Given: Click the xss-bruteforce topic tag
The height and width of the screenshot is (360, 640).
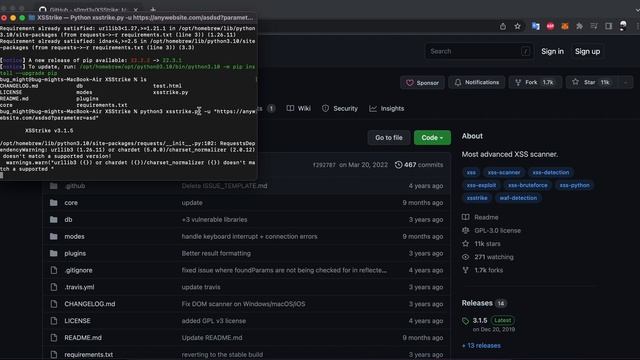Looking at the screenshot, I should point(527,185).
